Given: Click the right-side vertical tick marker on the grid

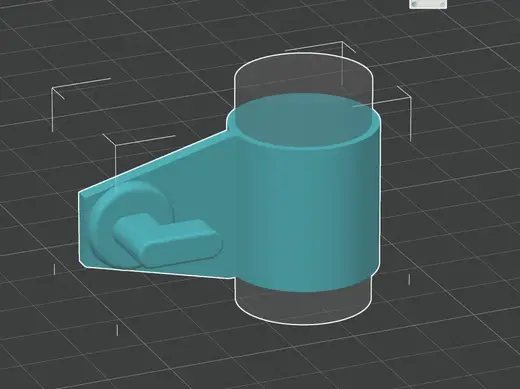Looking at the screenshot, I should point(409,279).
